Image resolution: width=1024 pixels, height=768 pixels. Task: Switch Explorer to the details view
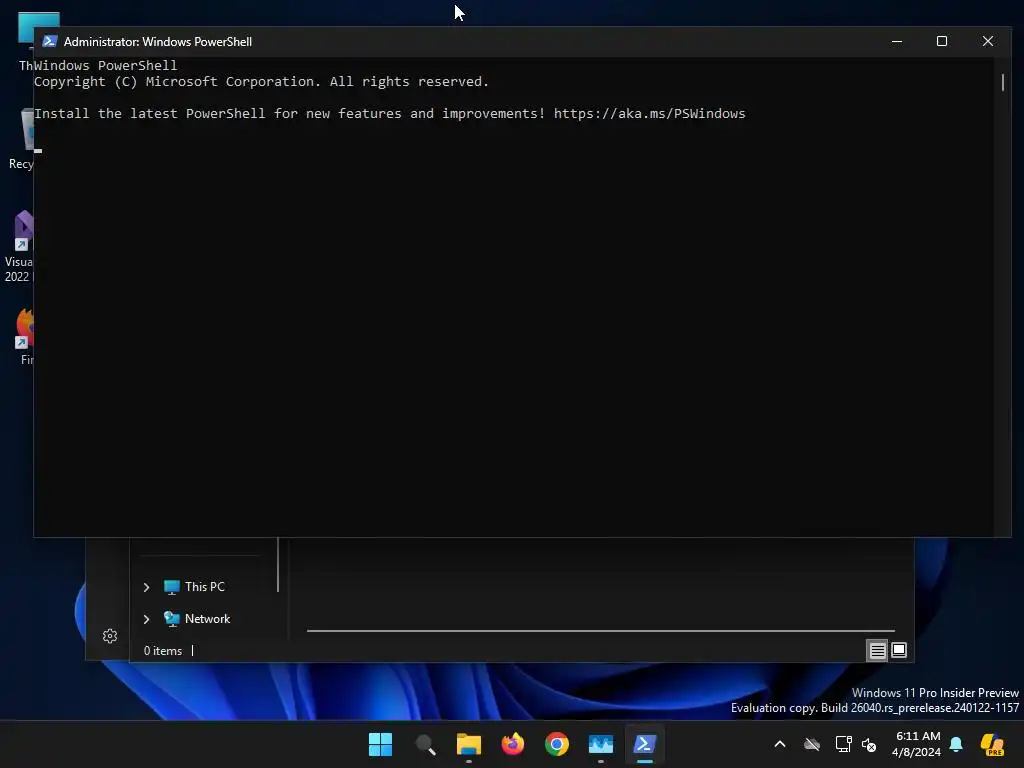point(877,650)
